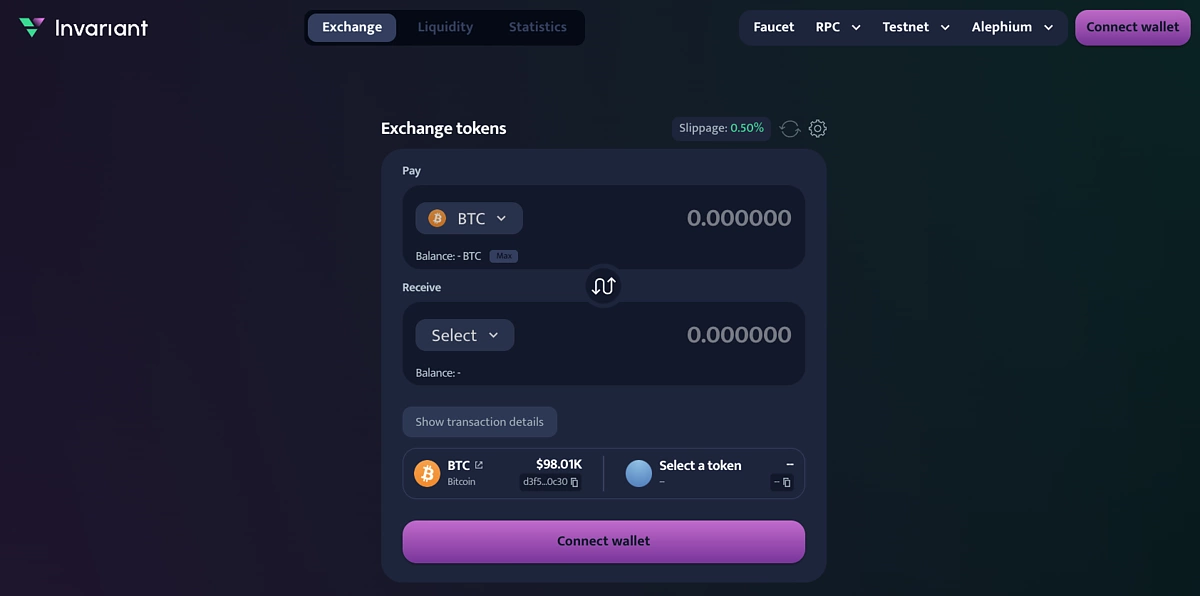Click the Connect wallet button
The width and height of the screenshot is (1200, 596).
(1132, 27)
